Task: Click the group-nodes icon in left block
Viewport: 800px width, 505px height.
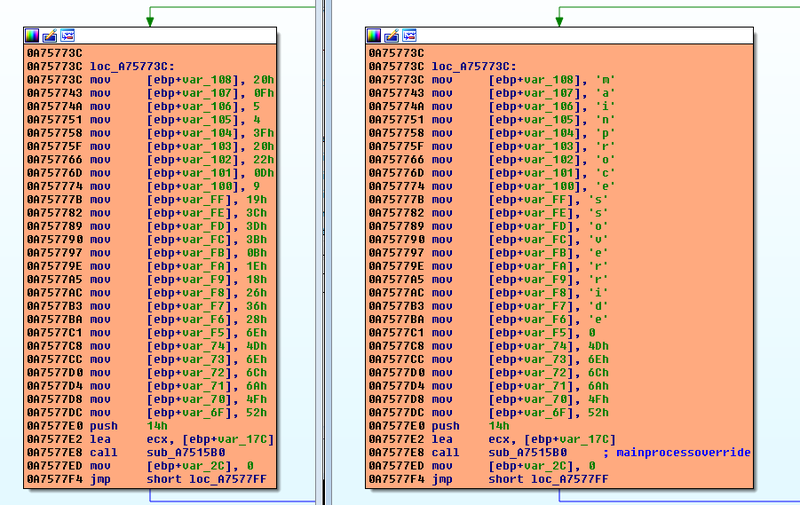Action: tap(67, 36)
